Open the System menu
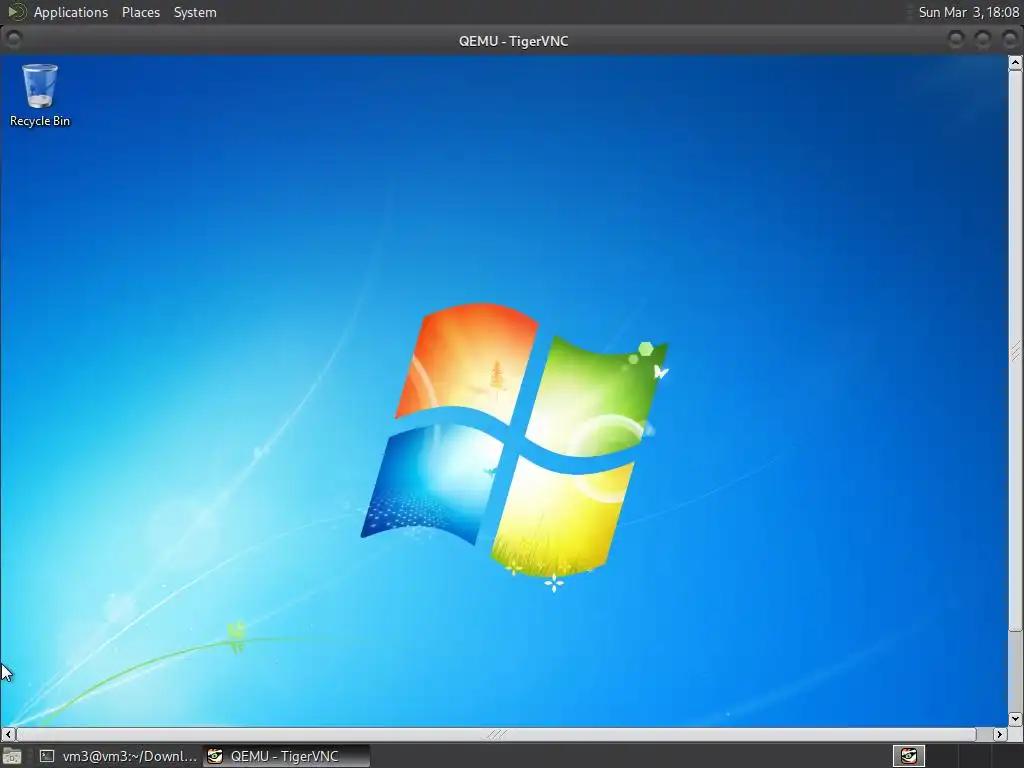The image size is (1024, 768). pos(195,12)
